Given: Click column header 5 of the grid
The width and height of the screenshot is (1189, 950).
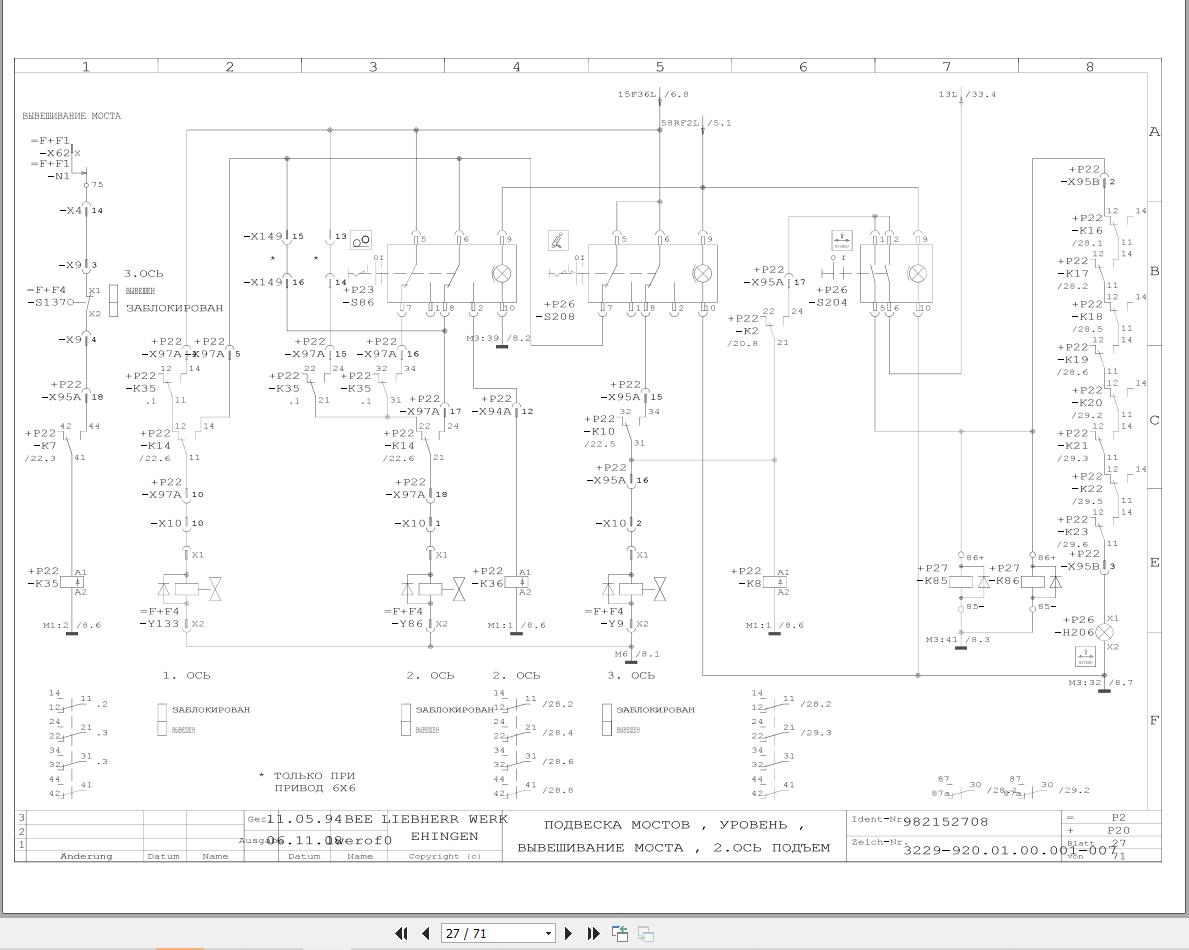Looking at the screenshot, I should [x=659, y=67].
